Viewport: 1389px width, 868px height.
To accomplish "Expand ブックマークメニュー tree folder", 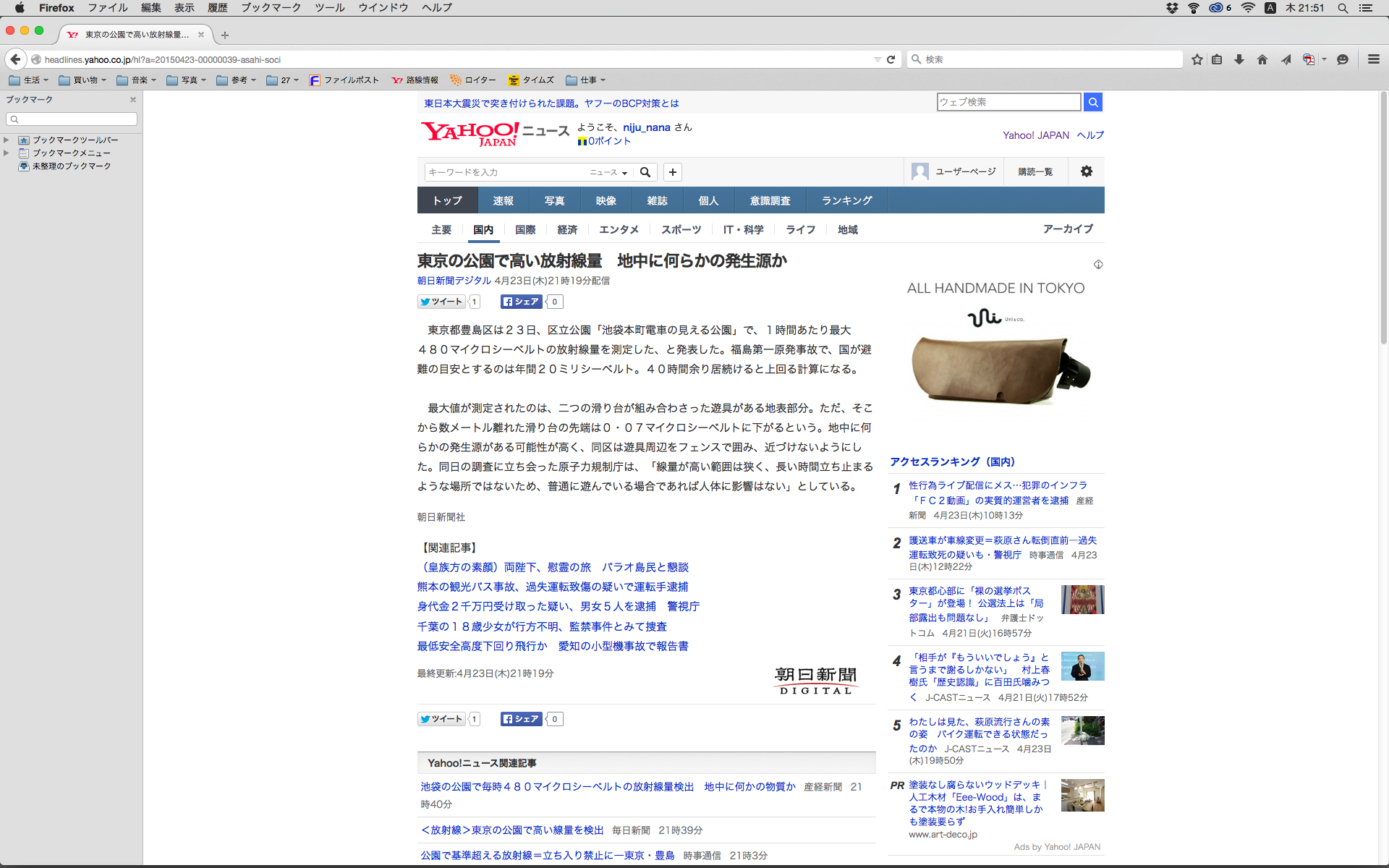I will point(7,153).
